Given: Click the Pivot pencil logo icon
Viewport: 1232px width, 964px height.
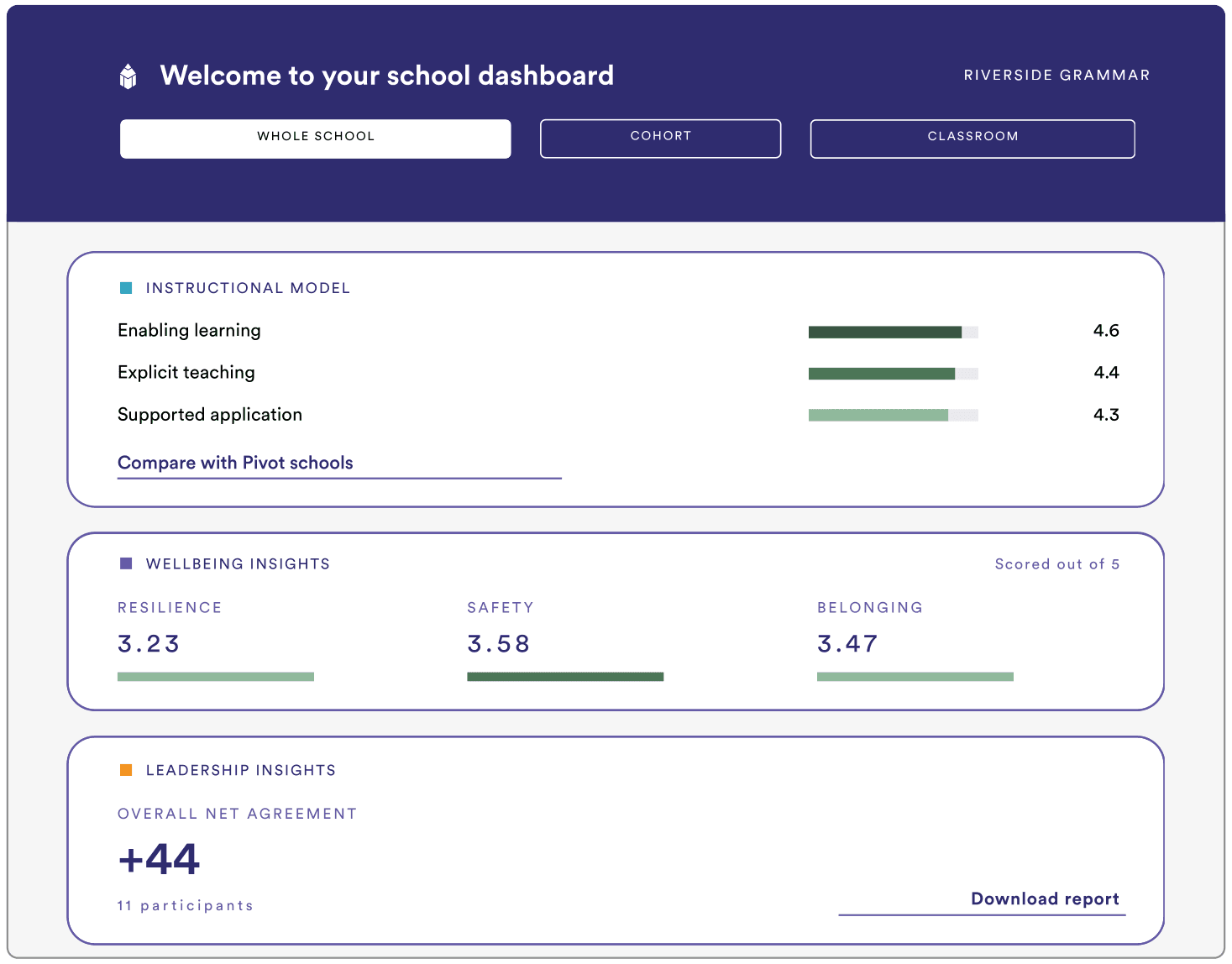Looking at the screenshot, I should pos(128,76).
